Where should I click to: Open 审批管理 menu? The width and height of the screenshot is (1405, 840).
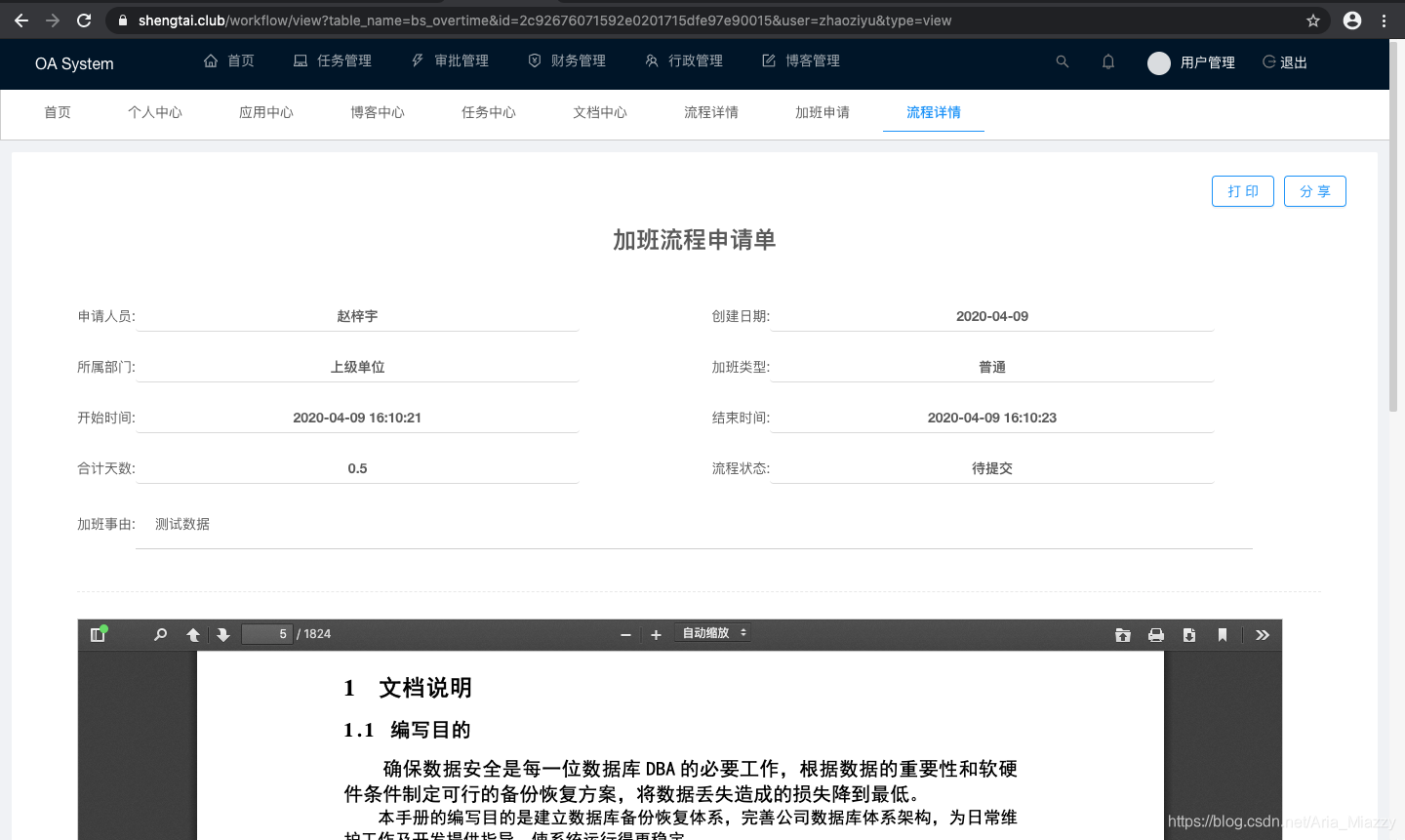(450, 60)
